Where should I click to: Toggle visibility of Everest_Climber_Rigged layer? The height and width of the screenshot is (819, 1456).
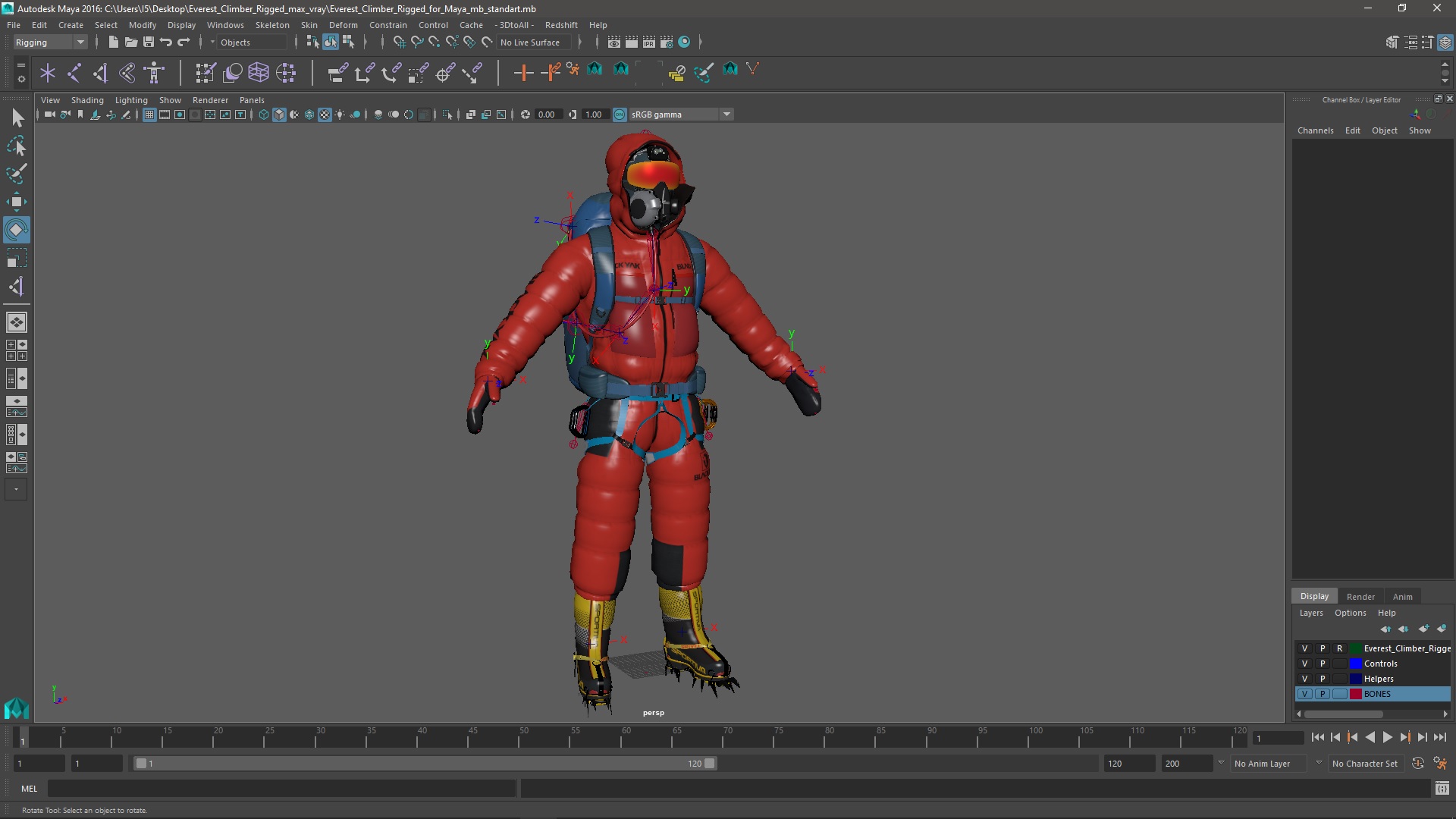click(1304, 648)
